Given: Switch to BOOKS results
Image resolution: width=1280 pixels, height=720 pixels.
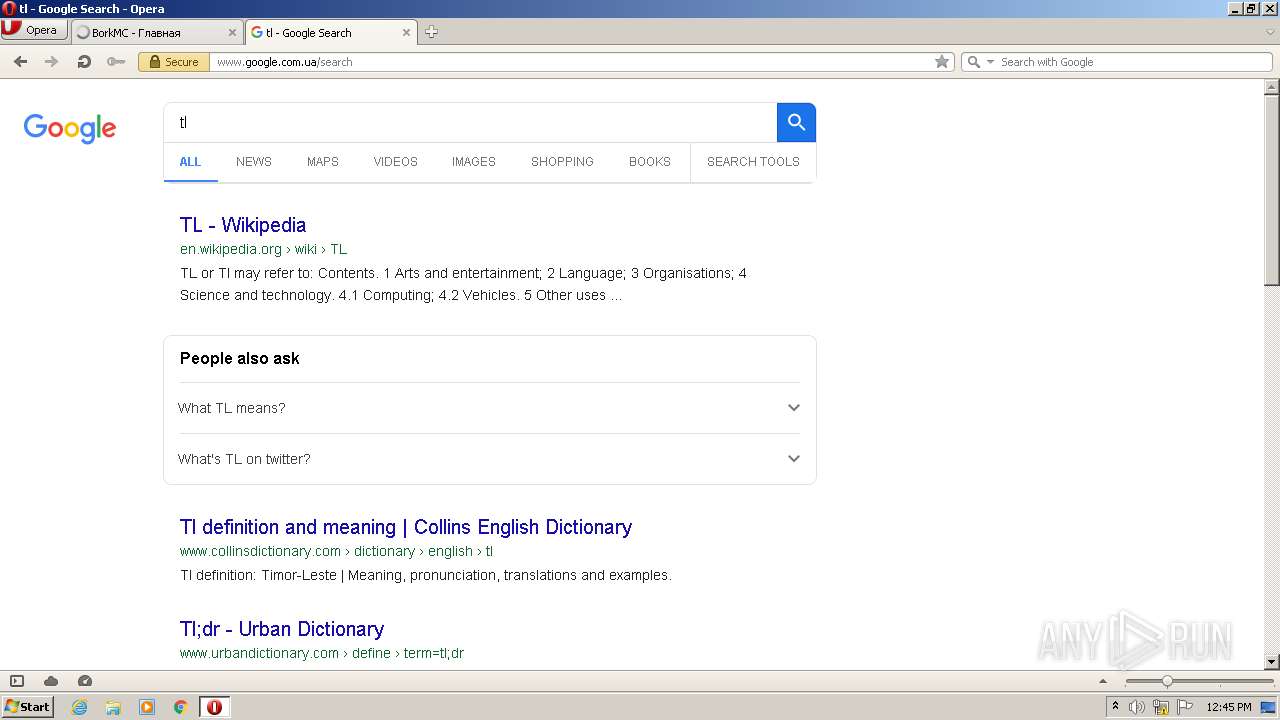Looking at the screenshot, I should point(650,161).
